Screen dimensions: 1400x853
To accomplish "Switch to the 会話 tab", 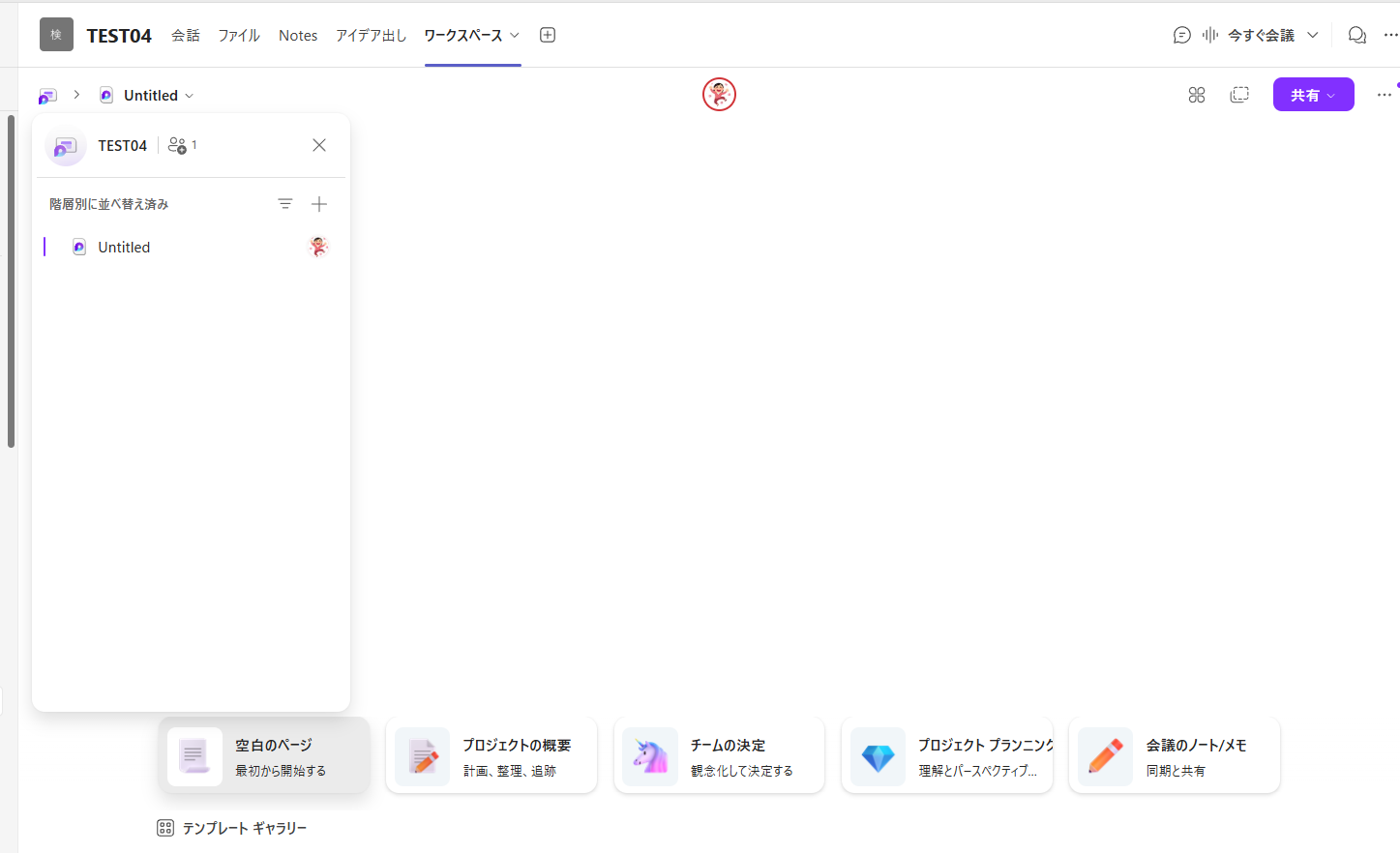I will click(185, 35).
